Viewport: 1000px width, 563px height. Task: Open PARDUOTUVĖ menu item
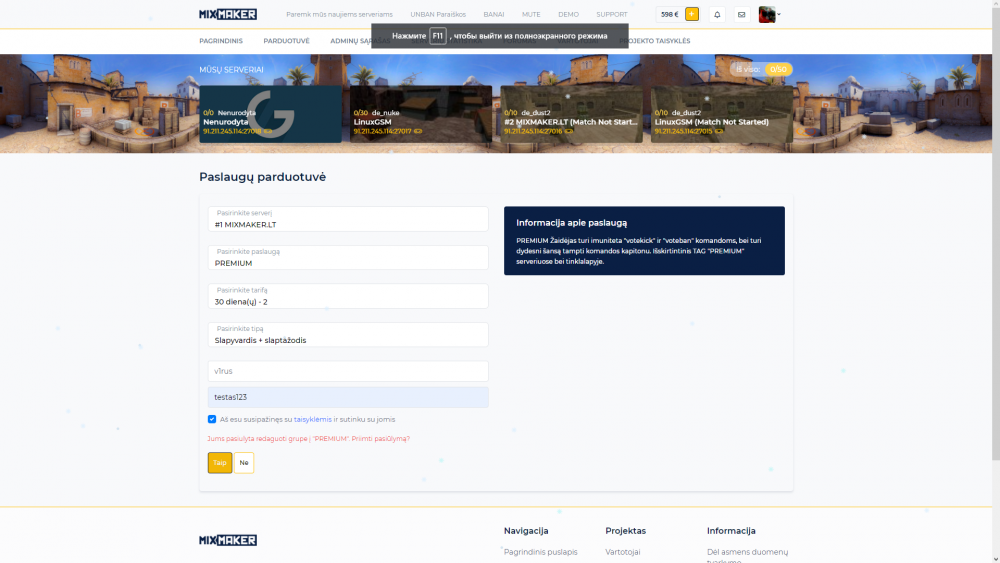pos(286,41)
